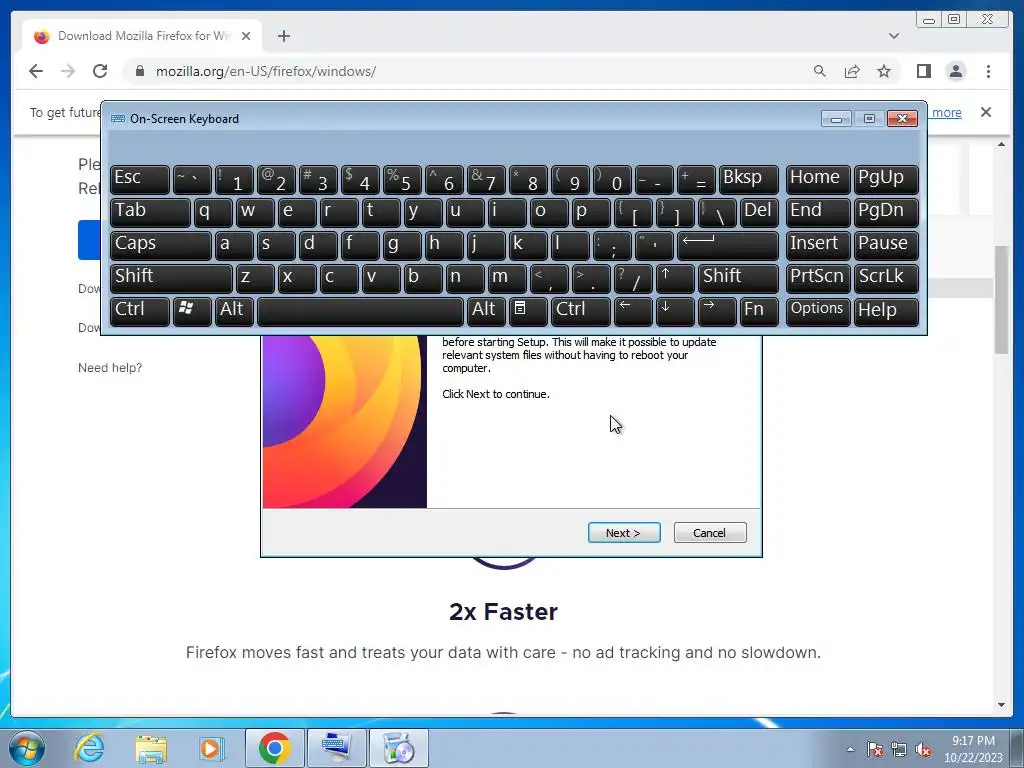Open the Chrome profile avatar
This screenshot has height=768, width=1024.
click(955, 71)
